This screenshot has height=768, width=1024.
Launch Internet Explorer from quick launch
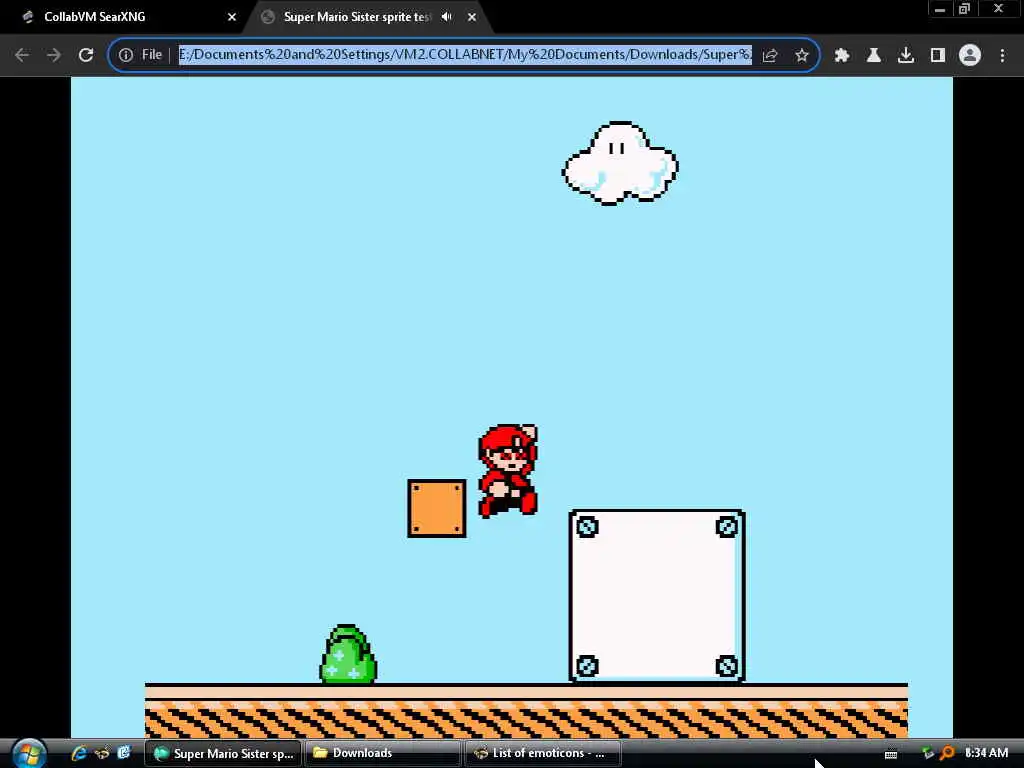tap(79, 753)
